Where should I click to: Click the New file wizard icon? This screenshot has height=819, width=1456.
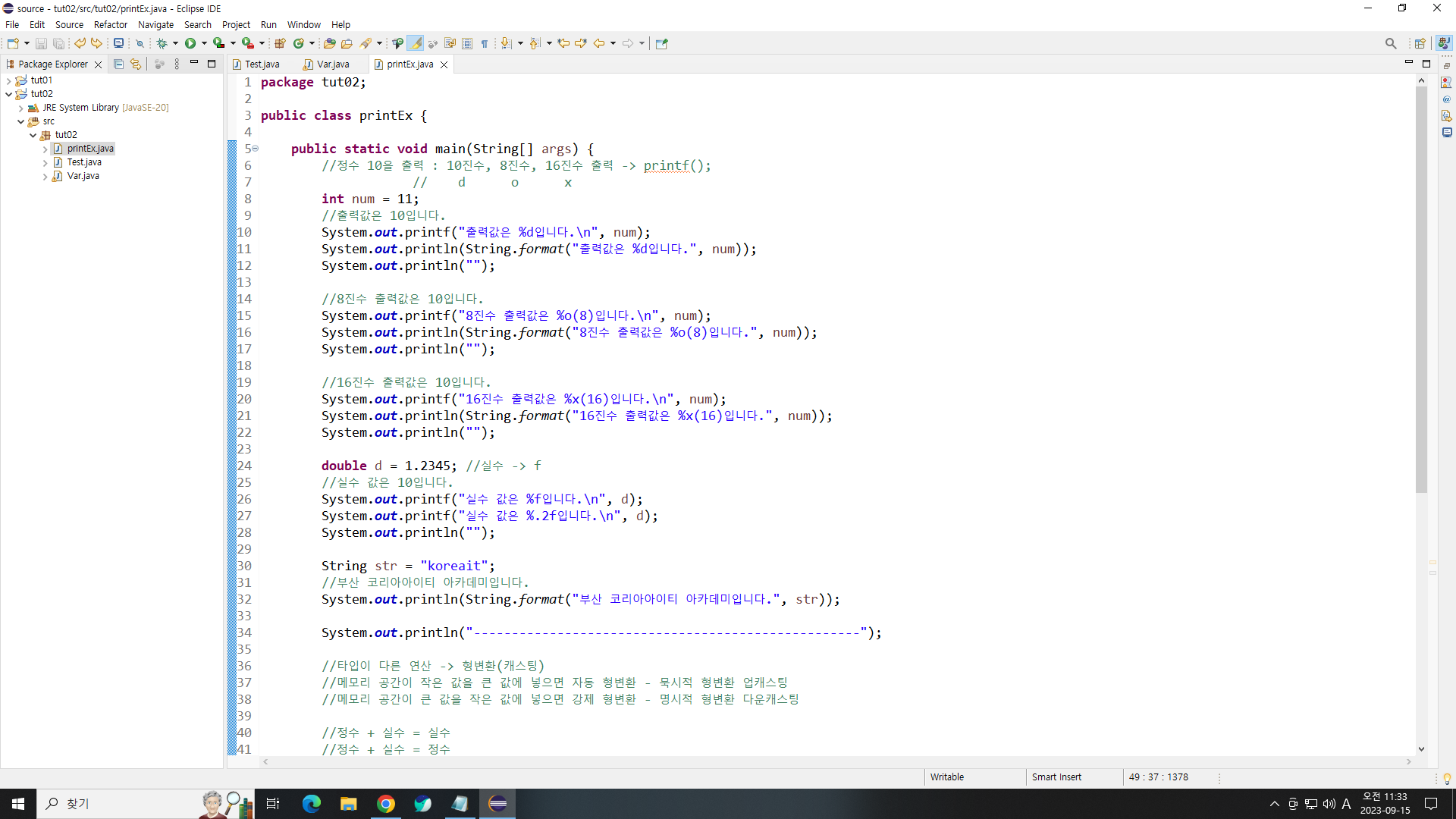13,43
